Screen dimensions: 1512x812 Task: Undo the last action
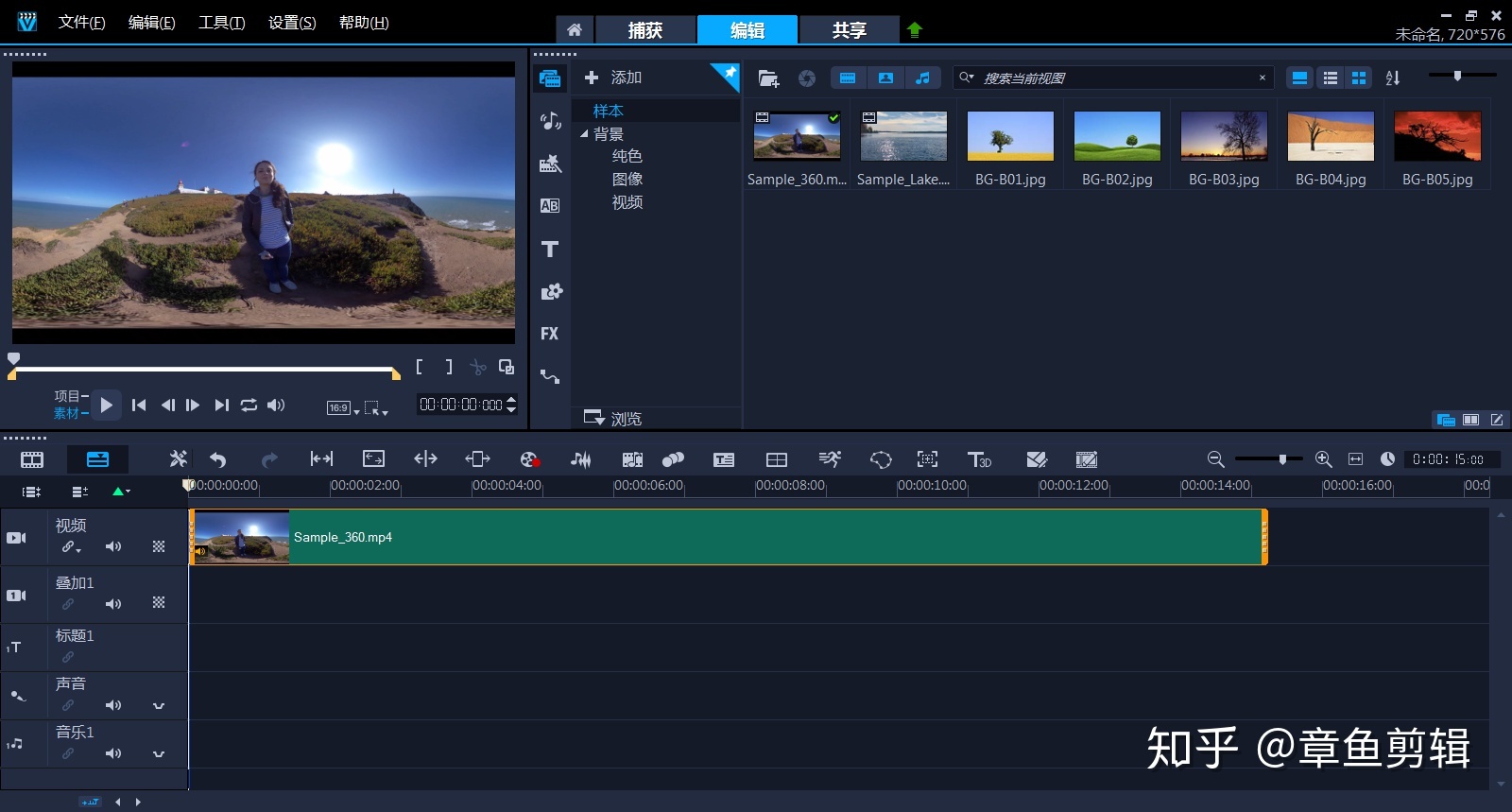[218, 459]
